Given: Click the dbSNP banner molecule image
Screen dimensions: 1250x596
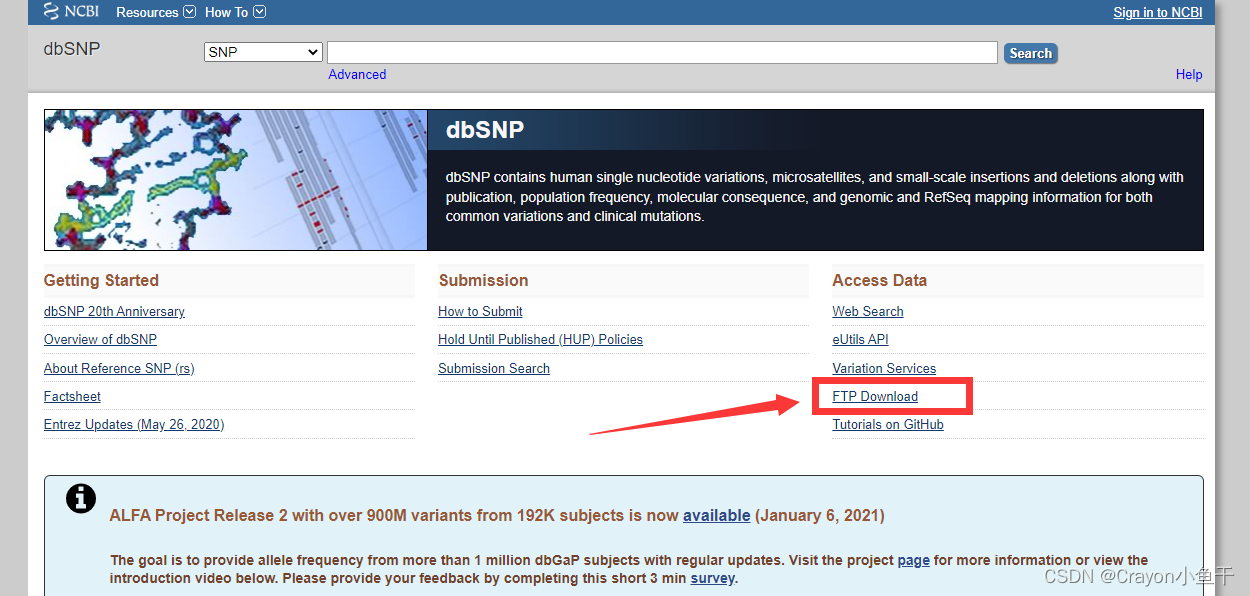Looking at the screenshot, I should [x=236, y=180].
